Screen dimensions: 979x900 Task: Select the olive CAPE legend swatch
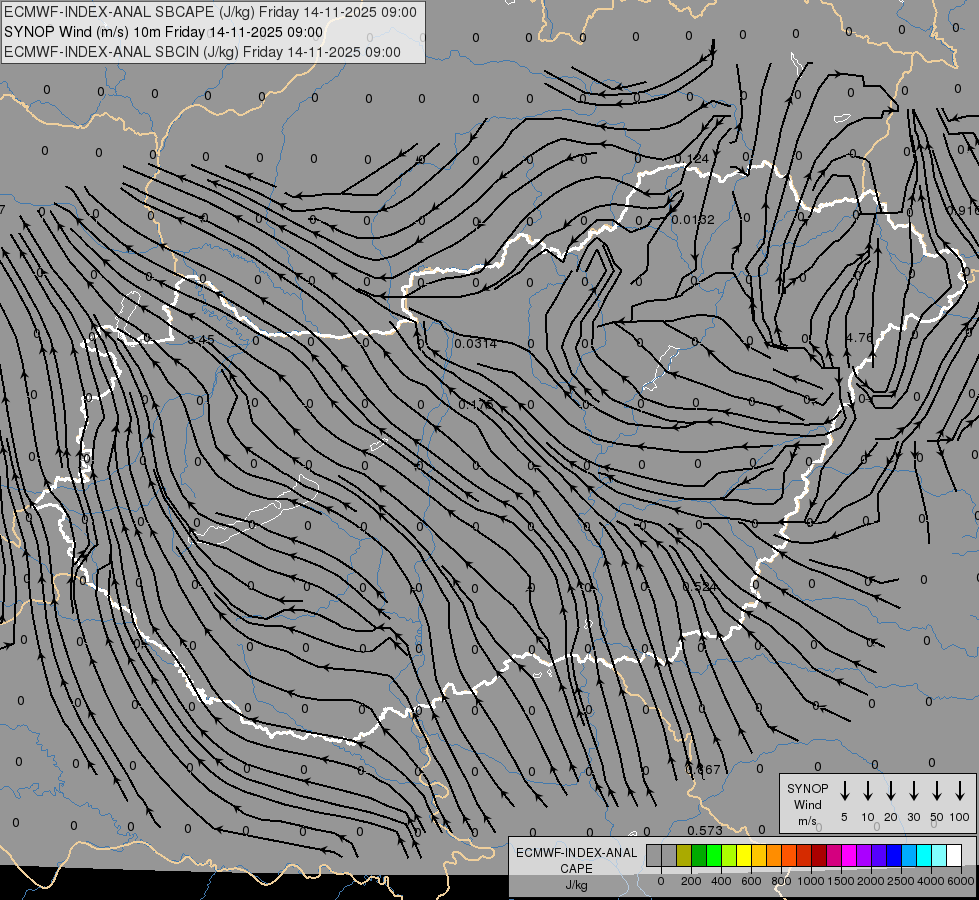[x=684, y=855]
